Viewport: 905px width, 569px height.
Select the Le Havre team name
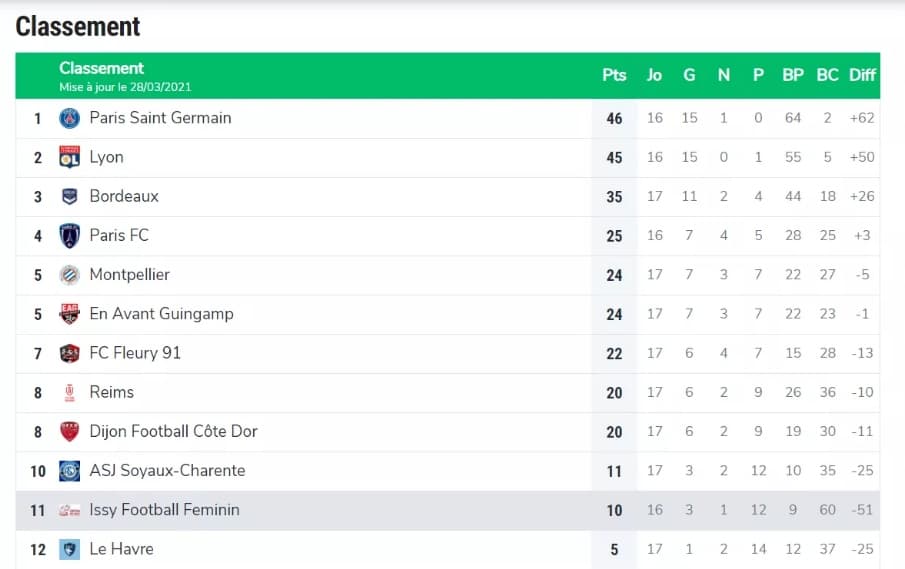pyautogui.click(x=121, y=549)
